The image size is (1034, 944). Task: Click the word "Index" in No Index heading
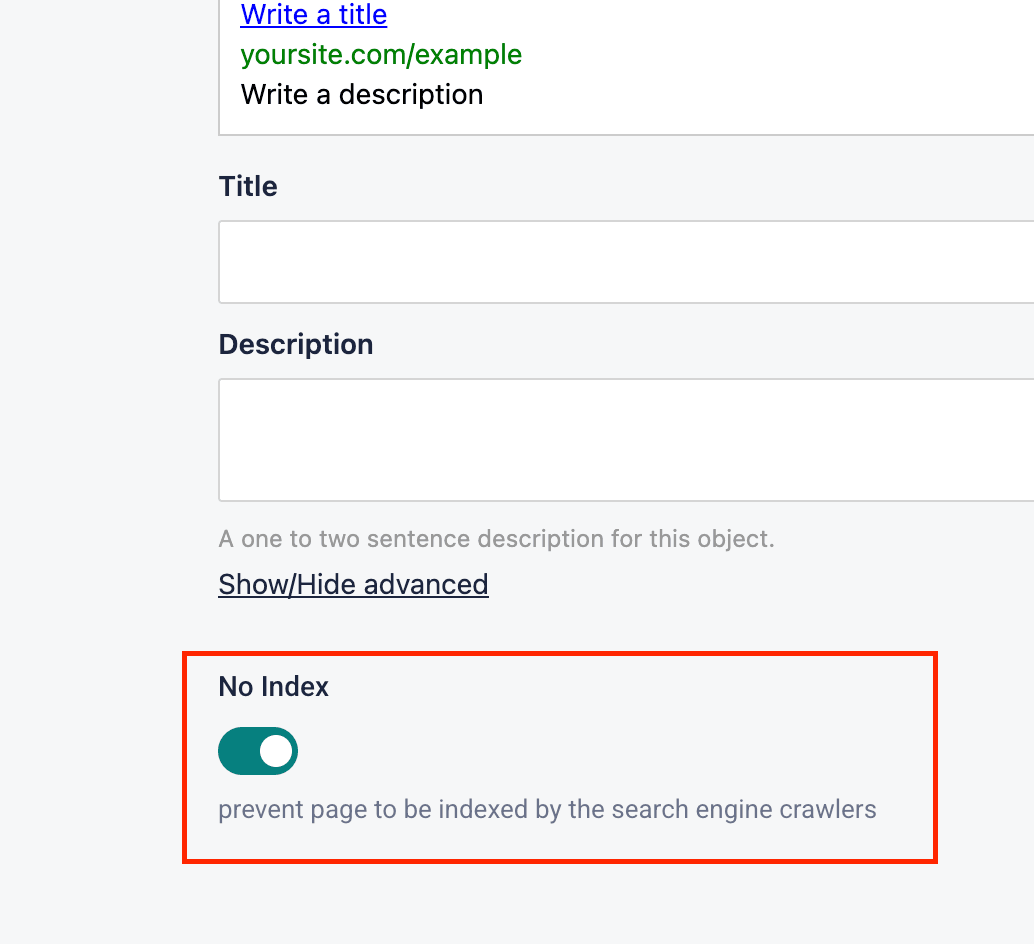point(295,687)
